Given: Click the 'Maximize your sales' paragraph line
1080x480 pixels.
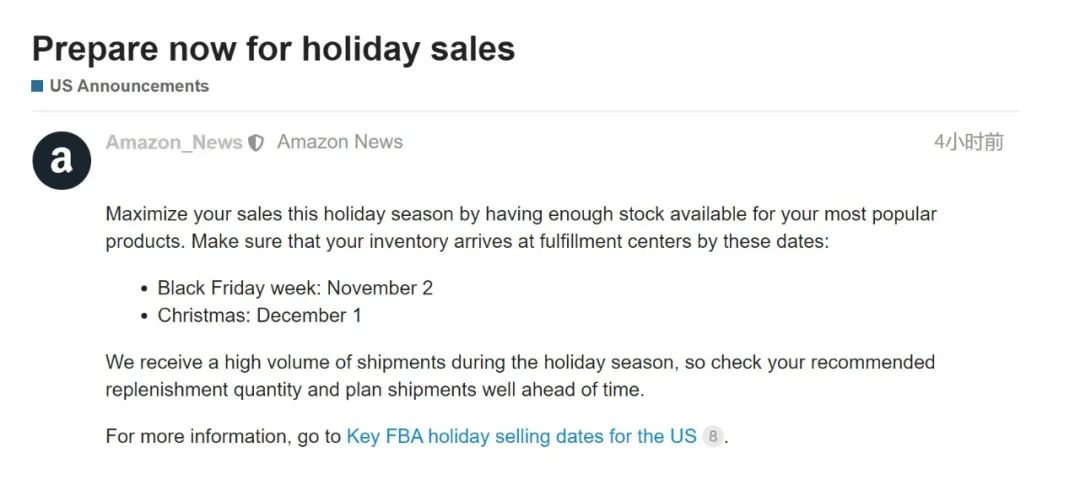Looking at the screenshot, I should point(521,214).
